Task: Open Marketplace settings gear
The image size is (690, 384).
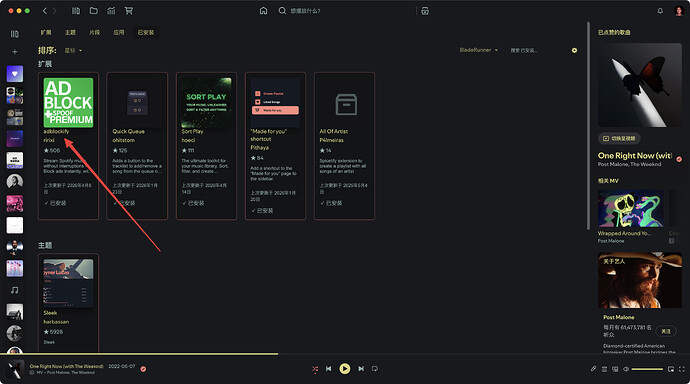Action: (574, 51)
